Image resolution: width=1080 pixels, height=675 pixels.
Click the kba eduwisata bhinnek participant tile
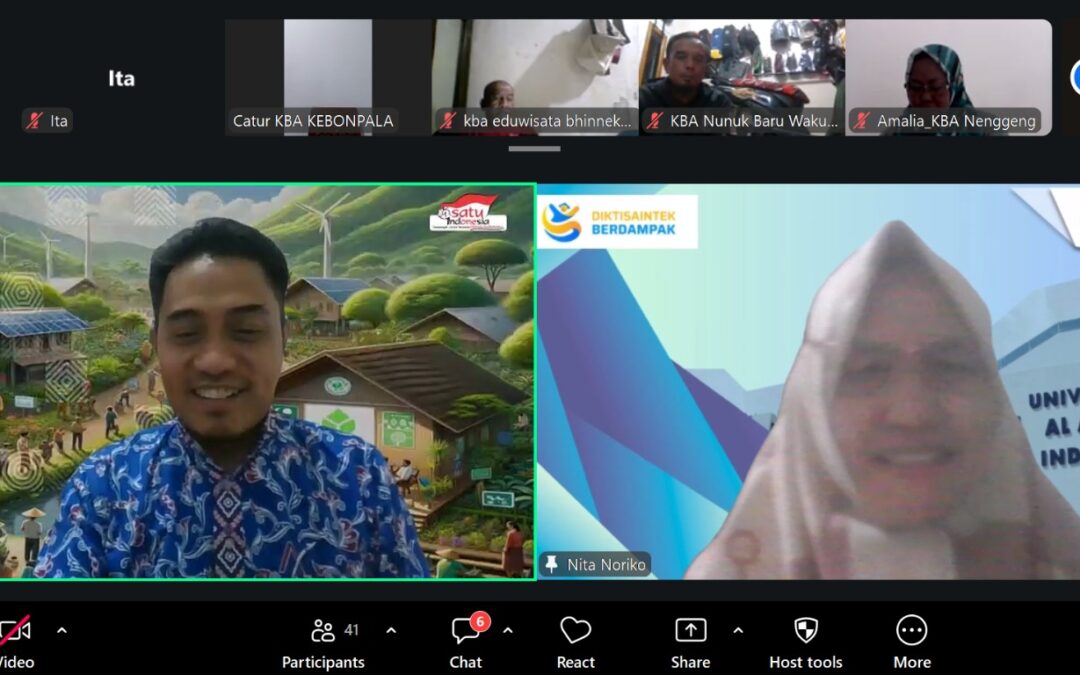click(x=535, y=75)
